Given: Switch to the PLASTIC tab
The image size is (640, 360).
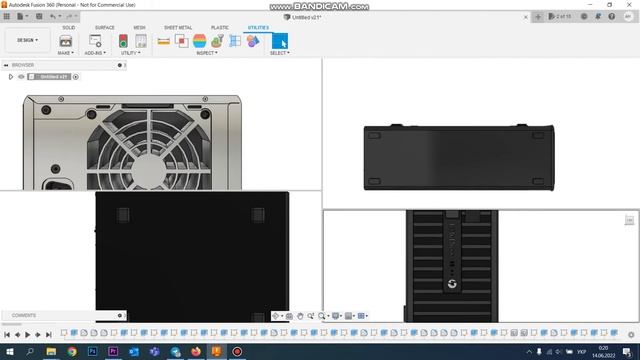Looking at the screenshot, I should [x=220, y=27].
